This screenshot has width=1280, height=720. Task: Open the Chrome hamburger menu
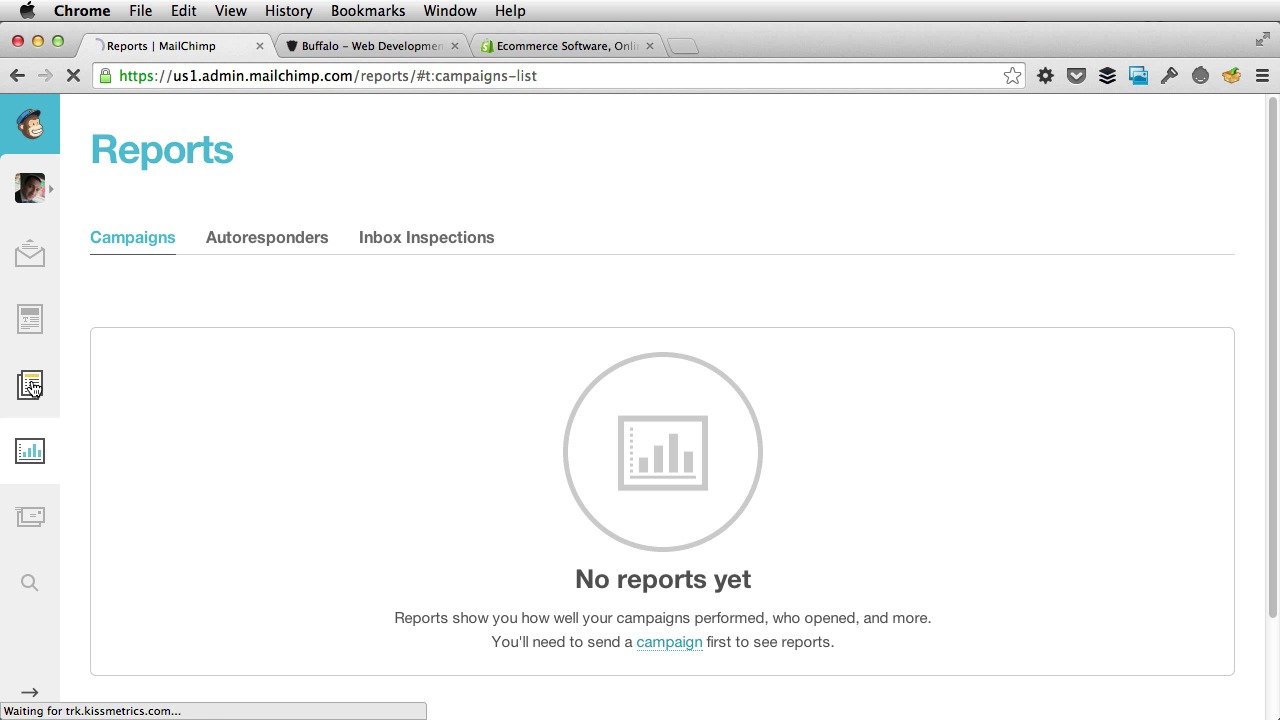tap(1262, 76)
